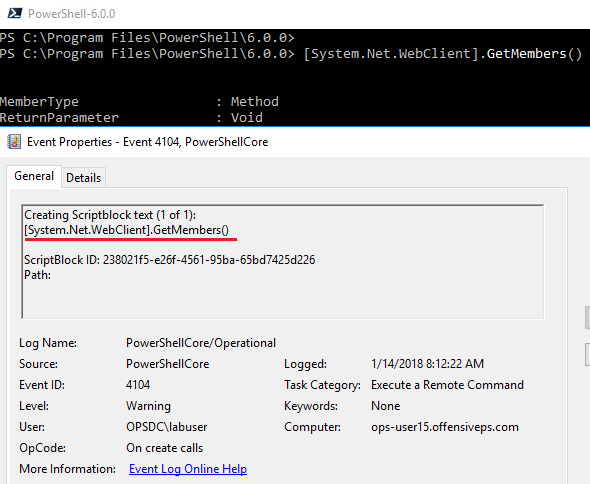Select the General tab

click(34, 176)
